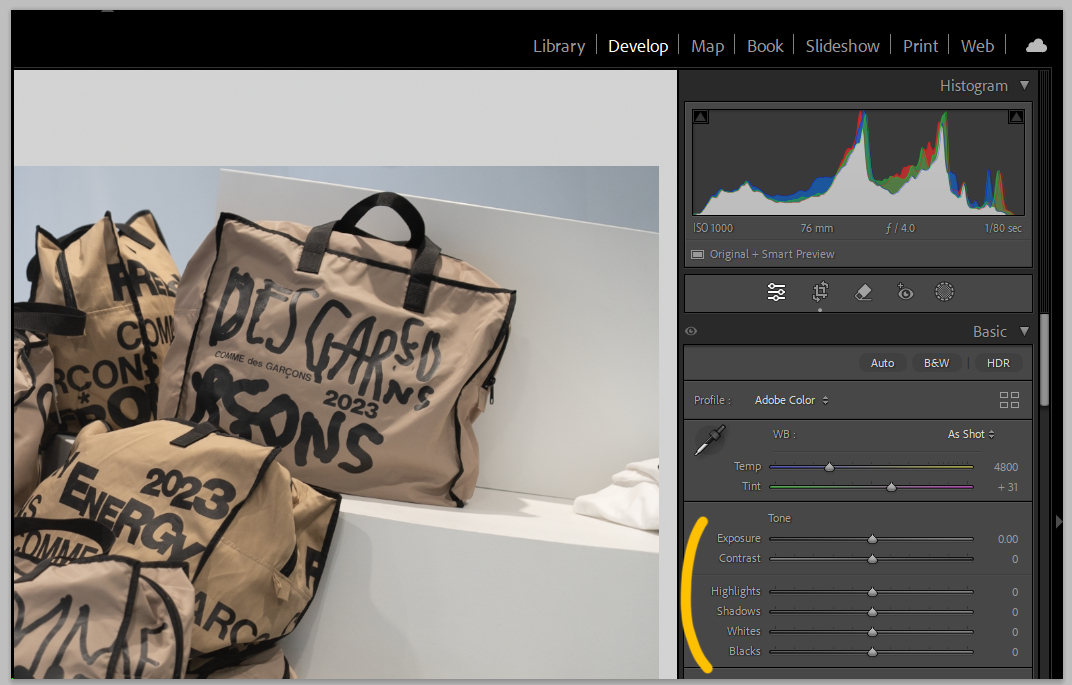This screenshot has height=685, width=1072.
Task: Select the Red Eye correction tool
Action: [x=904, y=293]
